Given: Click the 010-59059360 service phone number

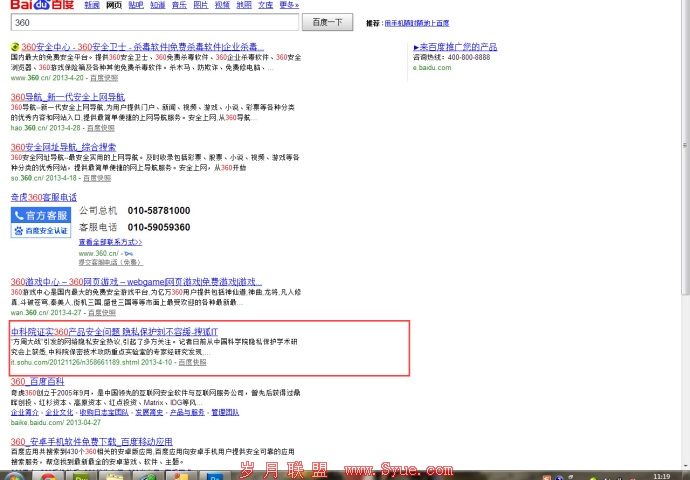Looking at the screenshot, I should [159, 227].
